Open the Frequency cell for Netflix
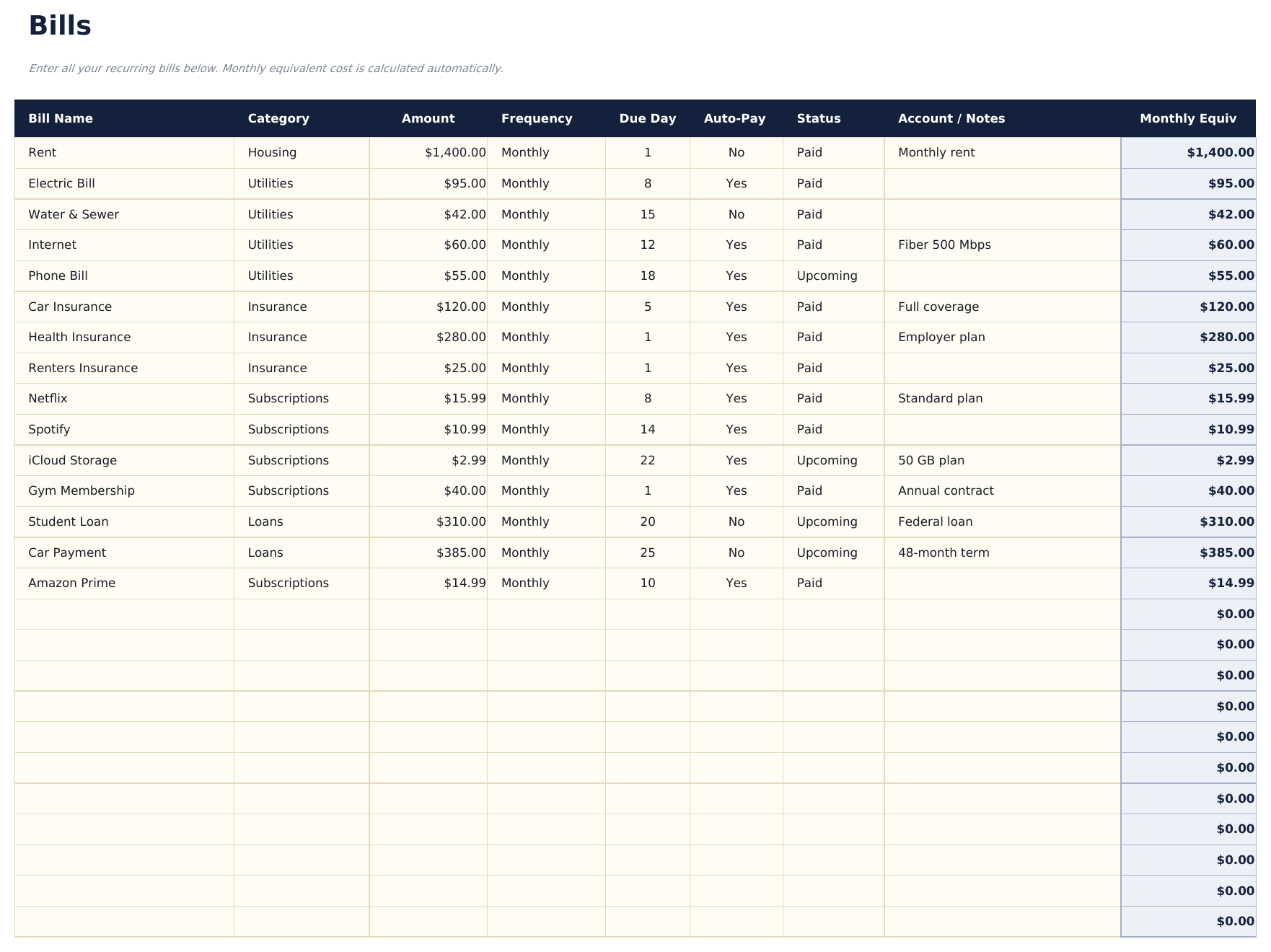 click(525, 398)
